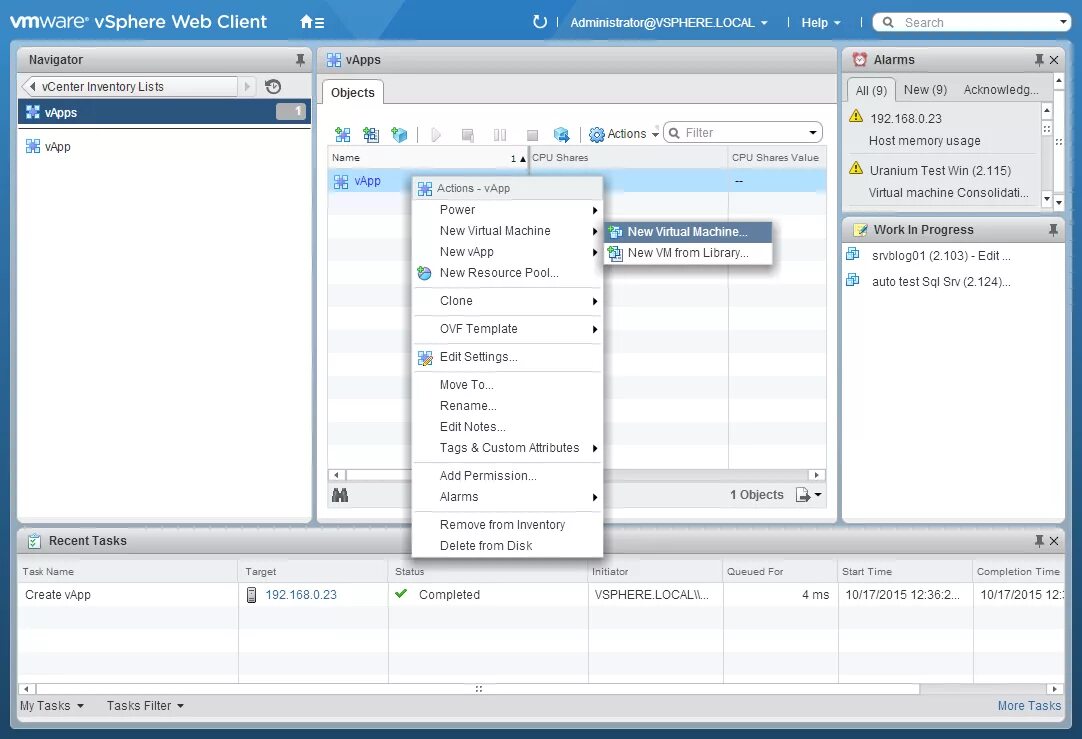Click the shut down toolbar icon

467,135
